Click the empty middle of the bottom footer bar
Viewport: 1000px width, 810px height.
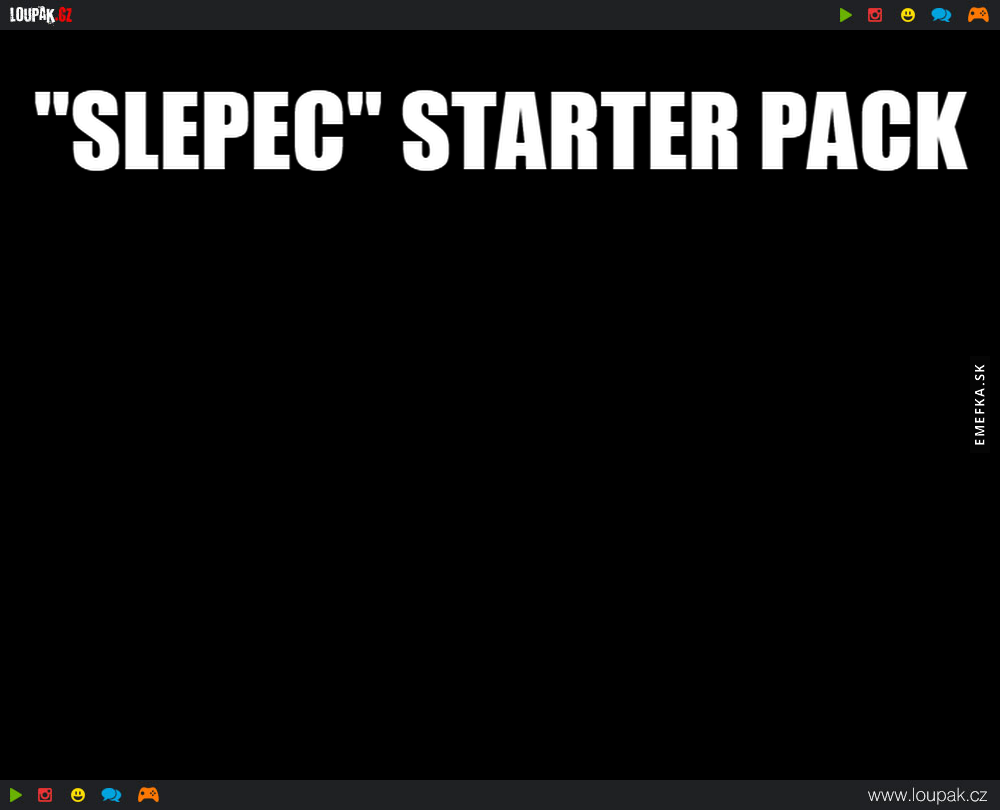(500, 795)
